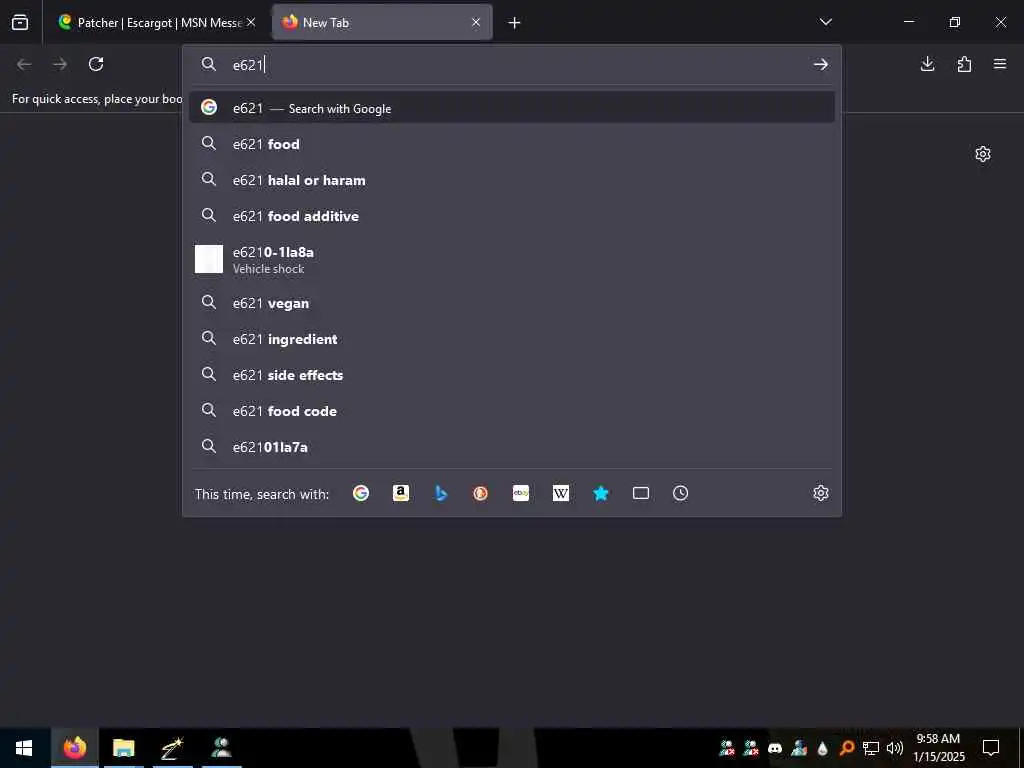
Task: Open File Explorer from taskbar
Action: click(x=123, y=748)
